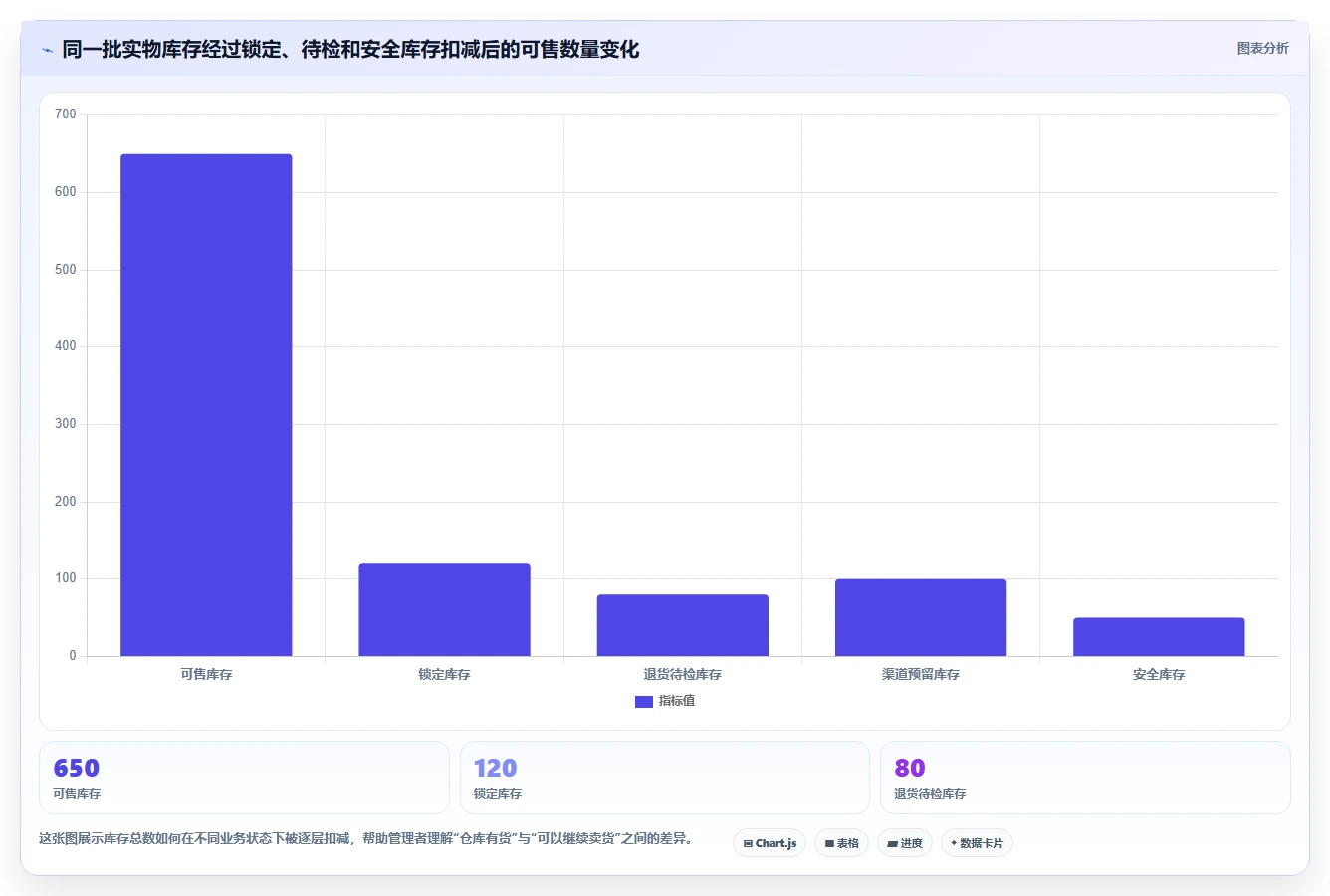Click the 锁定库存 axis label
Screen dimensions: 1330x896
click(444, 674)
